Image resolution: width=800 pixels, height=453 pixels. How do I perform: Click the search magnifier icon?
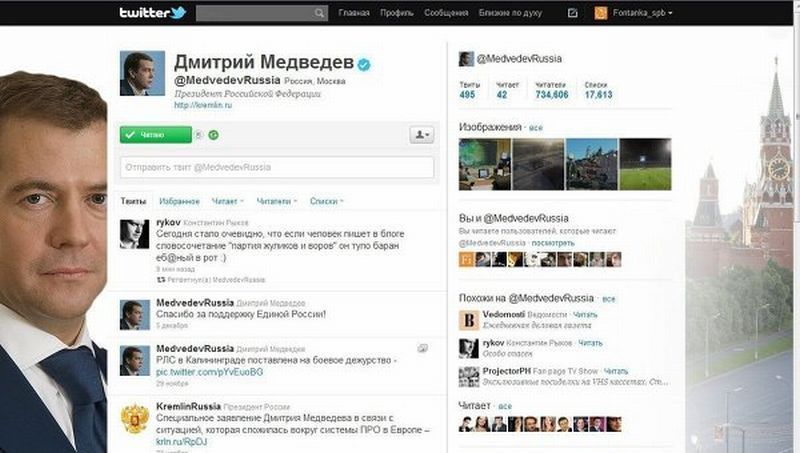pyautogui.click(x=319, y=13)
